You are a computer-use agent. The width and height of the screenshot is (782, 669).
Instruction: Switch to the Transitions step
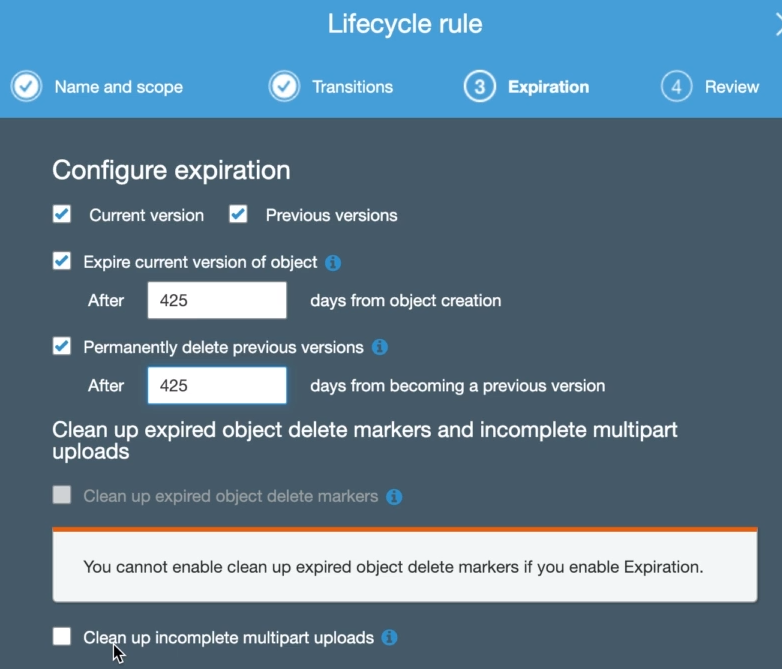coord(352,87)
